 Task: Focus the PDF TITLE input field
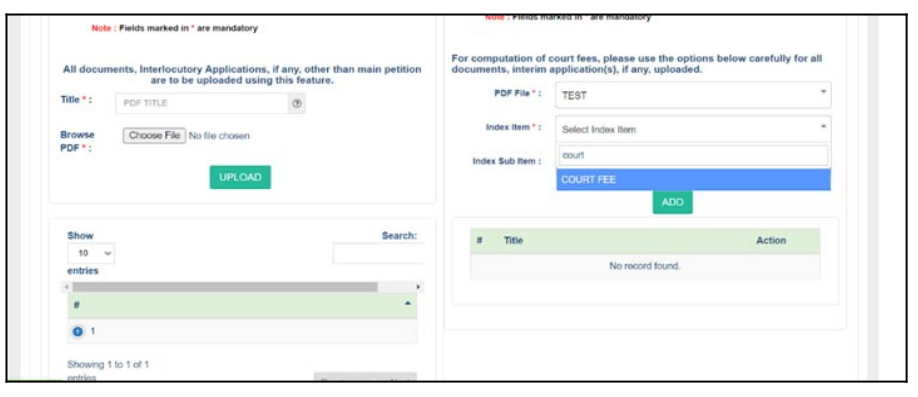click(201, 103)
